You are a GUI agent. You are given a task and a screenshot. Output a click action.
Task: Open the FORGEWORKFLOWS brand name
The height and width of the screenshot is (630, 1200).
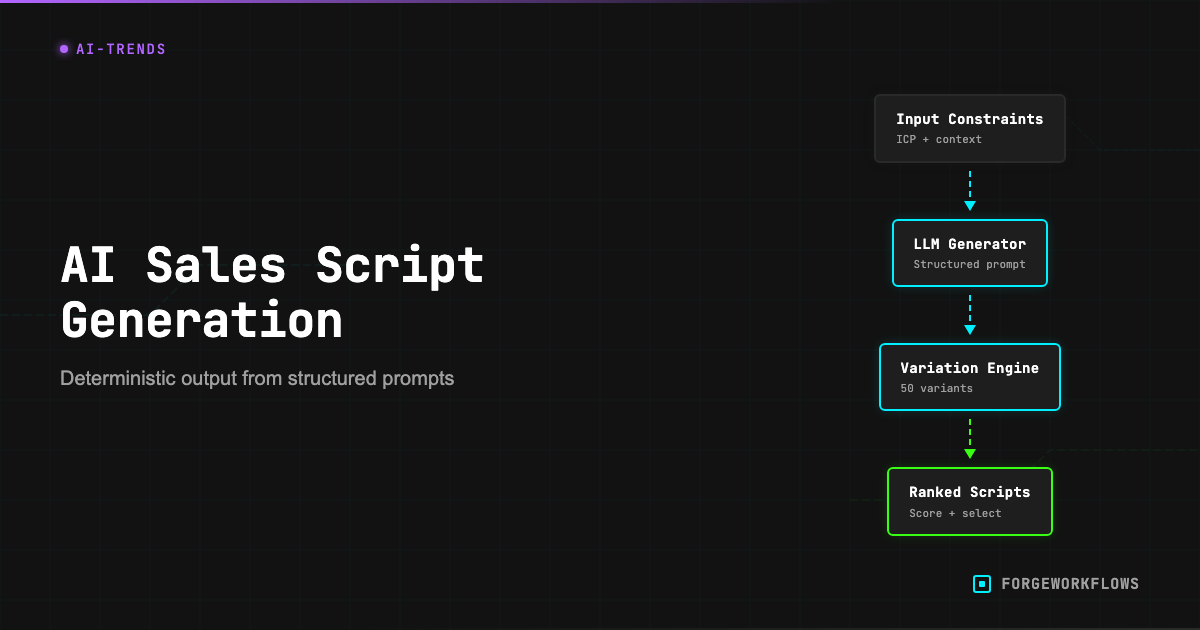click(1070, 584)
